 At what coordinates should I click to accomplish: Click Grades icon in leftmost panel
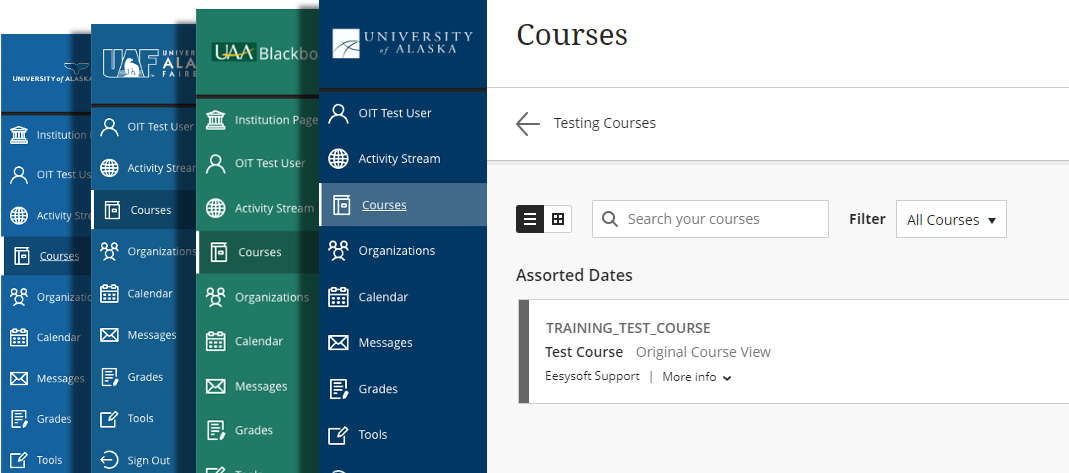coord(19,418)
